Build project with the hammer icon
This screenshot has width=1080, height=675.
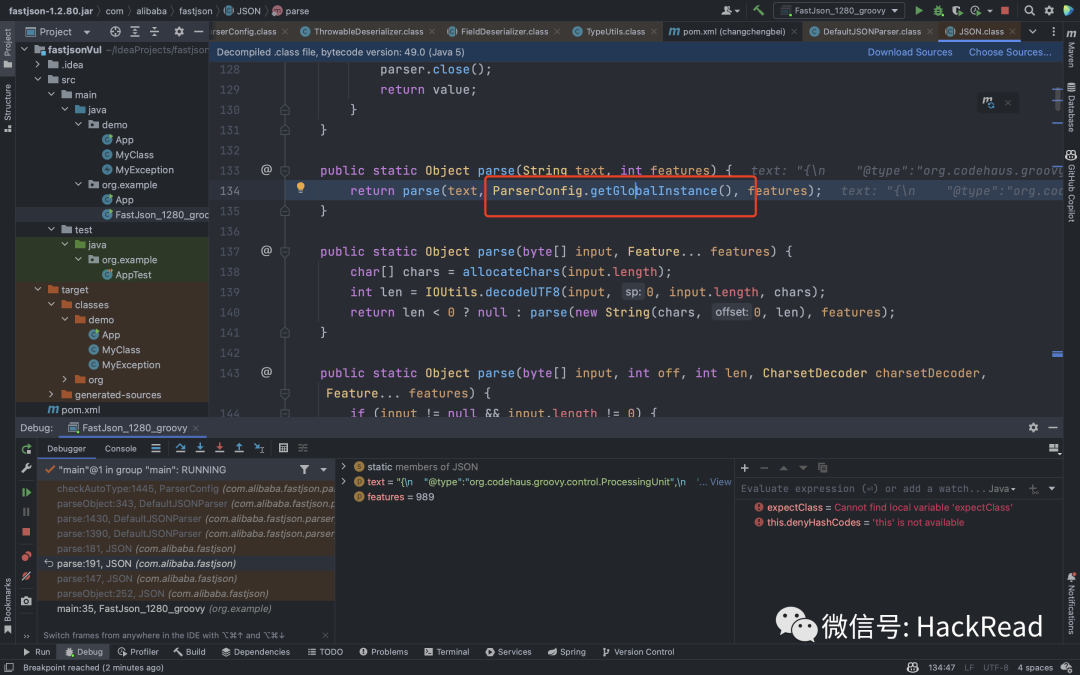tap(758, 10)
